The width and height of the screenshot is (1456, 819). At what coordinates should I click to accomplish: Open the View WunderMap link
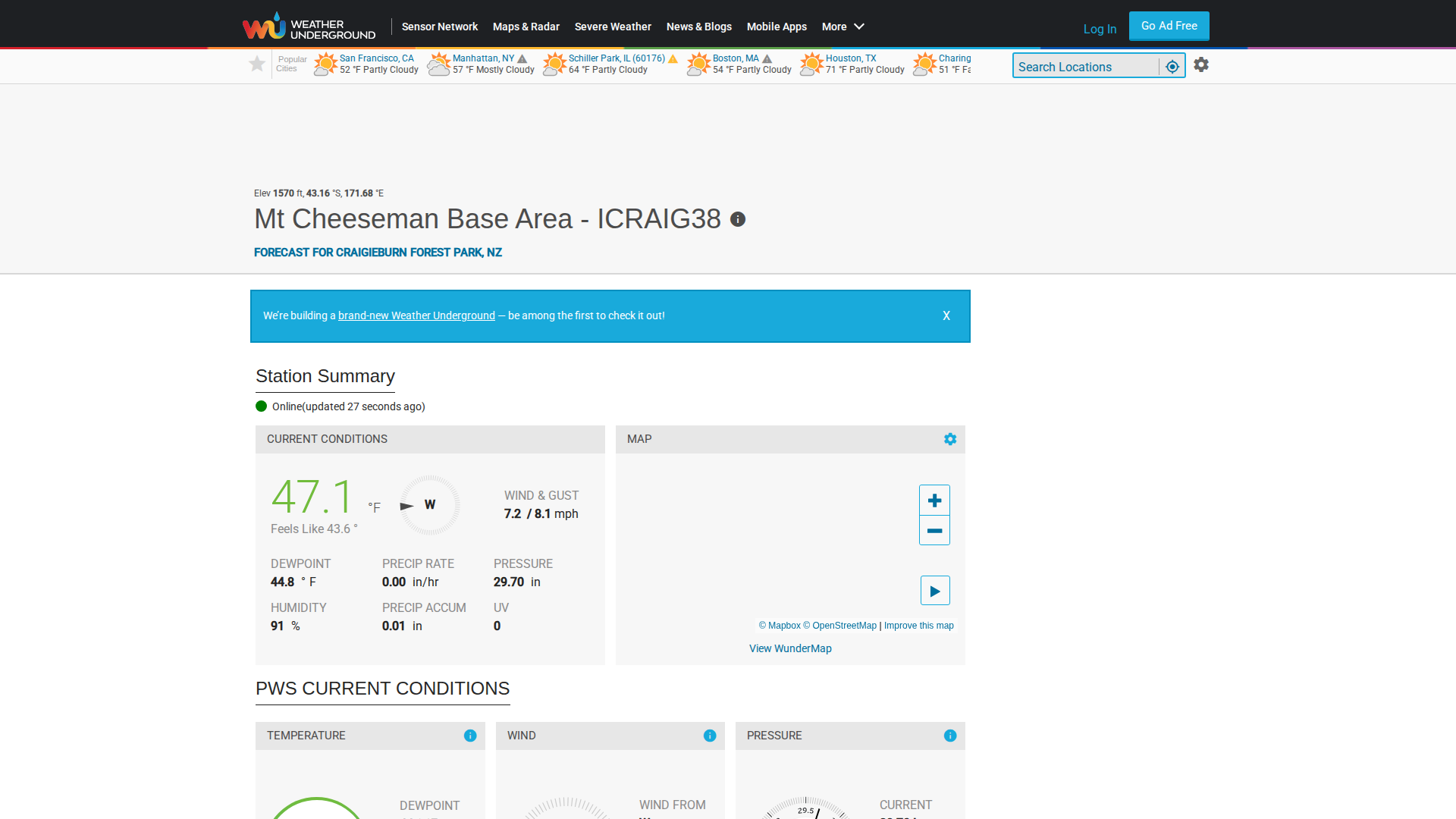(x=790, y=648)
